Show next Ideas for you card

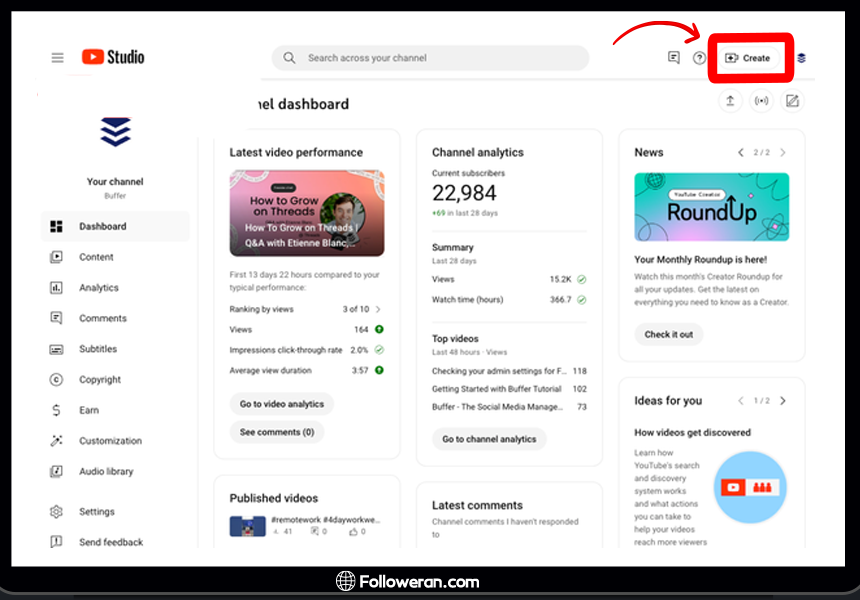coord(782,401)
